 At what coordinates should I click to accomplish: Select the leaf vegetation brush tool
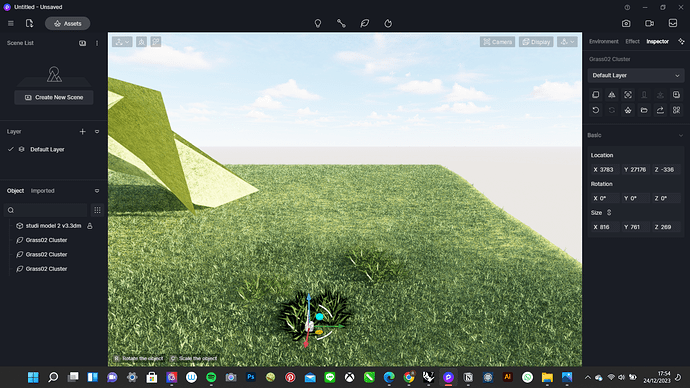[364, 23]
